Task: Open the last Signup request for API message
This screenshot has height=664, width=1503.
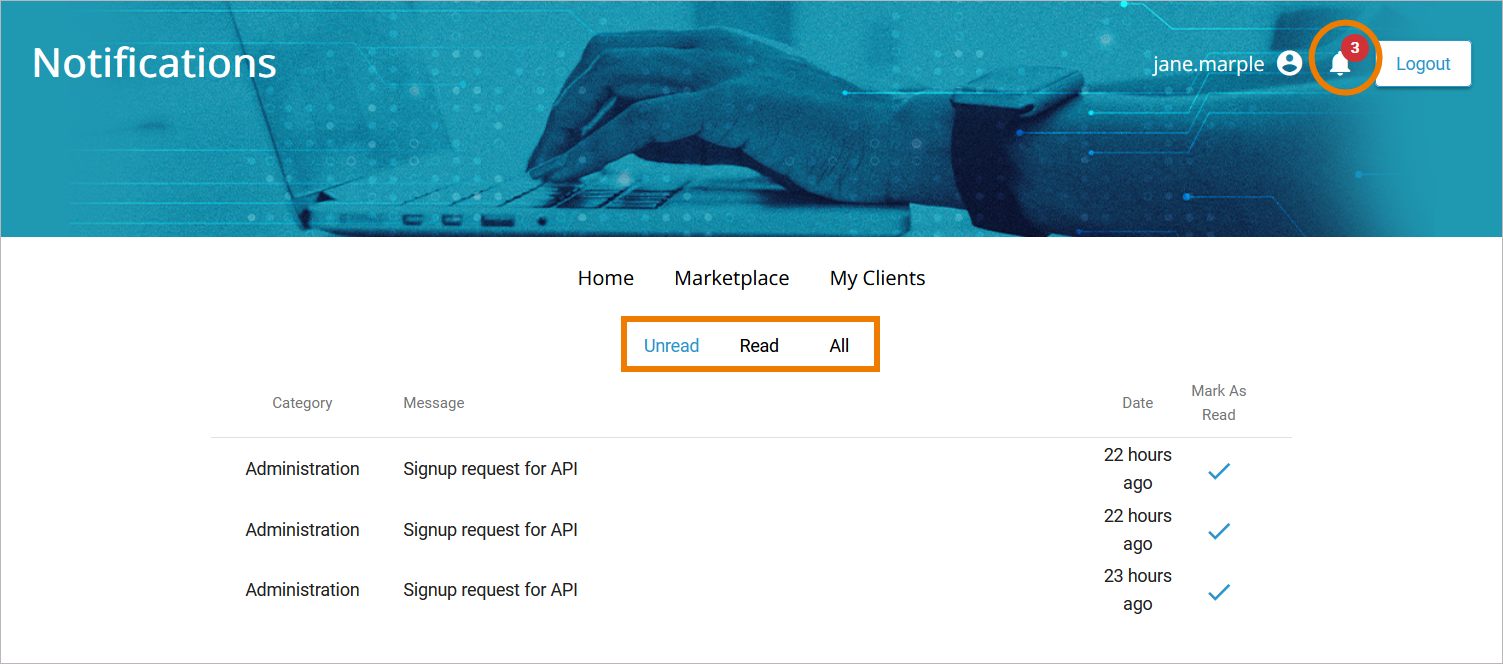Action: [x=490, y=590]
